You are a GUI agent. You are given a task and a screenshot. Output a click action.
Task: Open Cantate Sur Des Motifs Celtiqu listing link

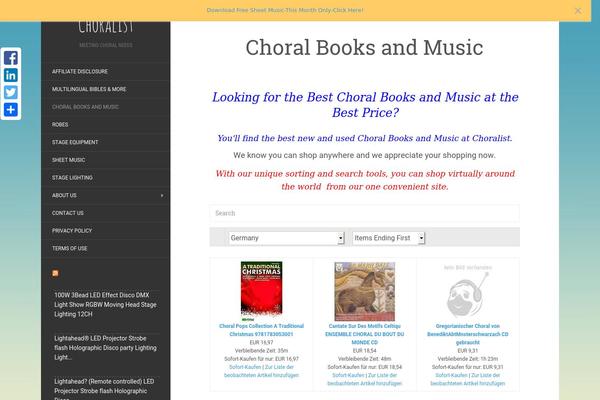(365, 334)
